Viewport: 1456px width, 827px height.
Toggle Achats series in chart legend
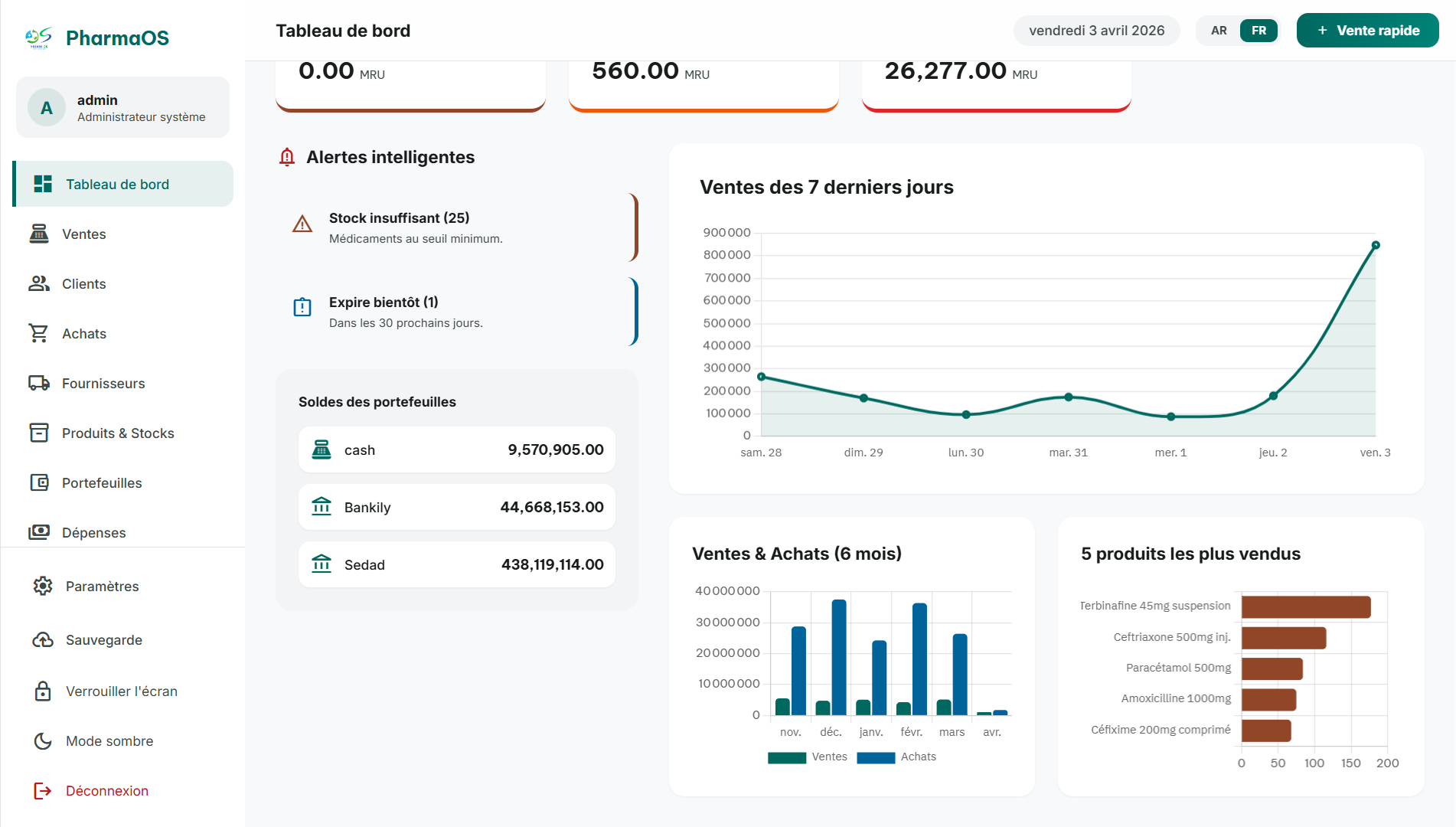[x=896, y=757]
